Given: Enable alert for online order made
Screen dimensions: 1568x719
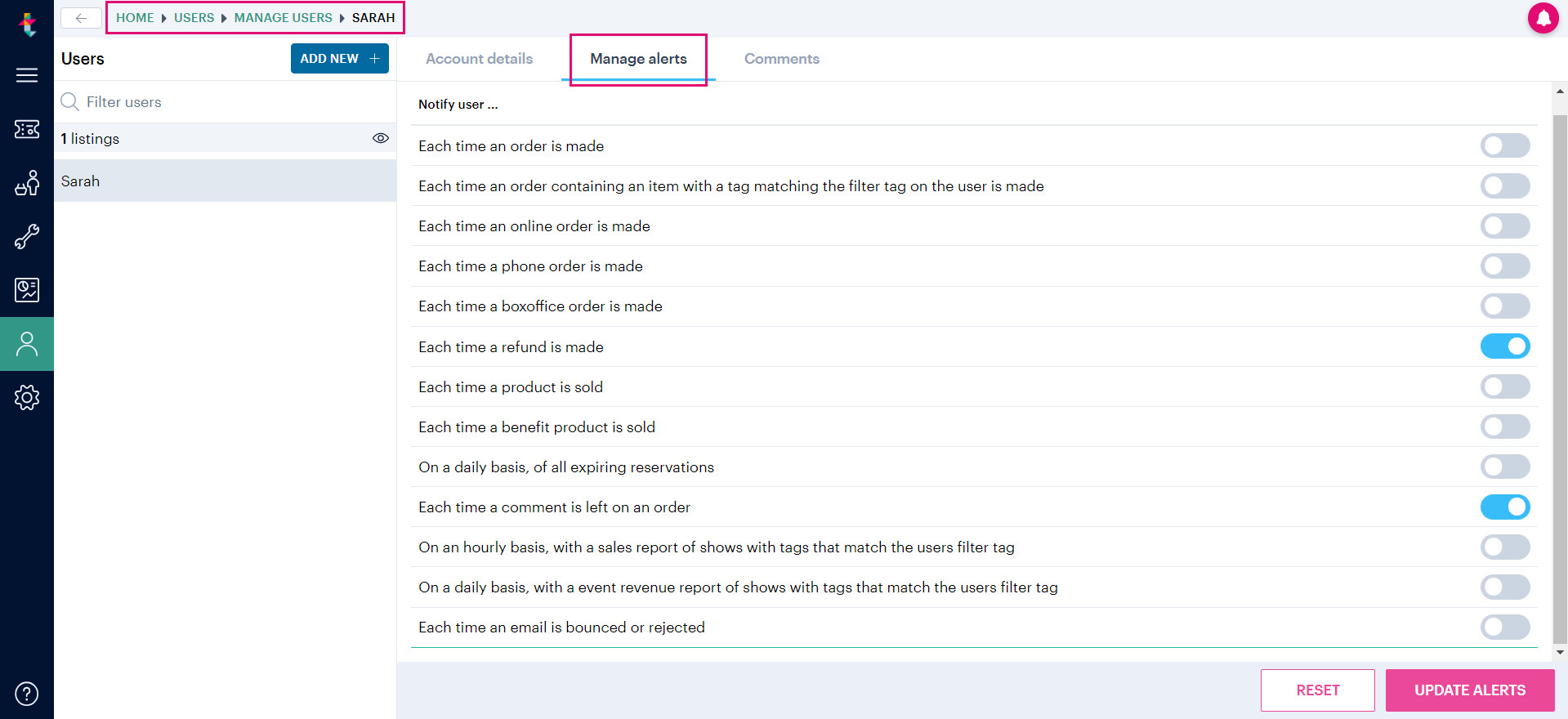Looking at the screenshot, I should click(1505, 226).
